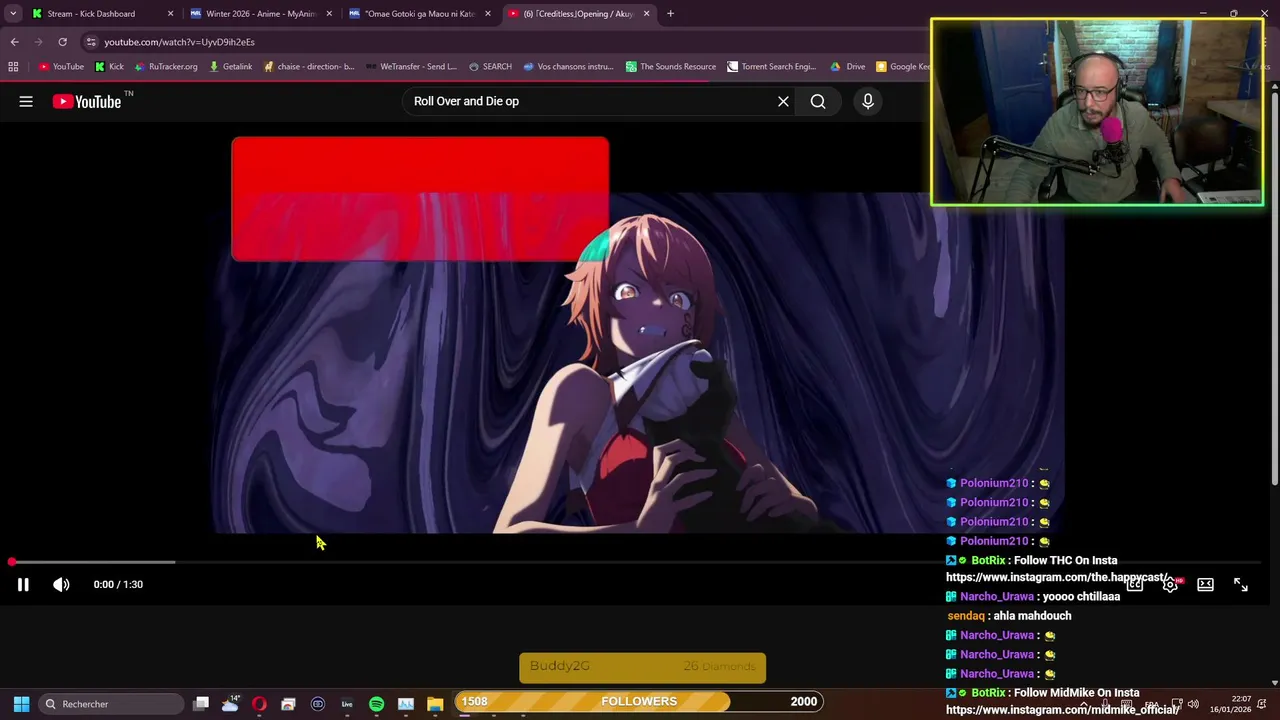The image size is (1280, 720).
Task: Toggle closed captions on the player
Action: [x=1135, y=585]
